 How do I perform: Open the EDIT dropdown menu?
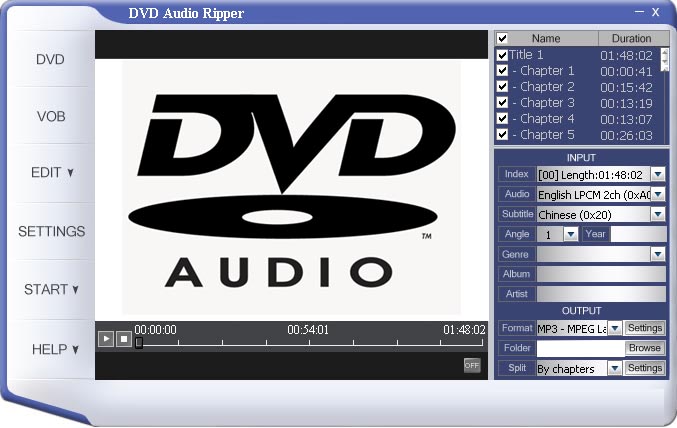click(52, 173)
